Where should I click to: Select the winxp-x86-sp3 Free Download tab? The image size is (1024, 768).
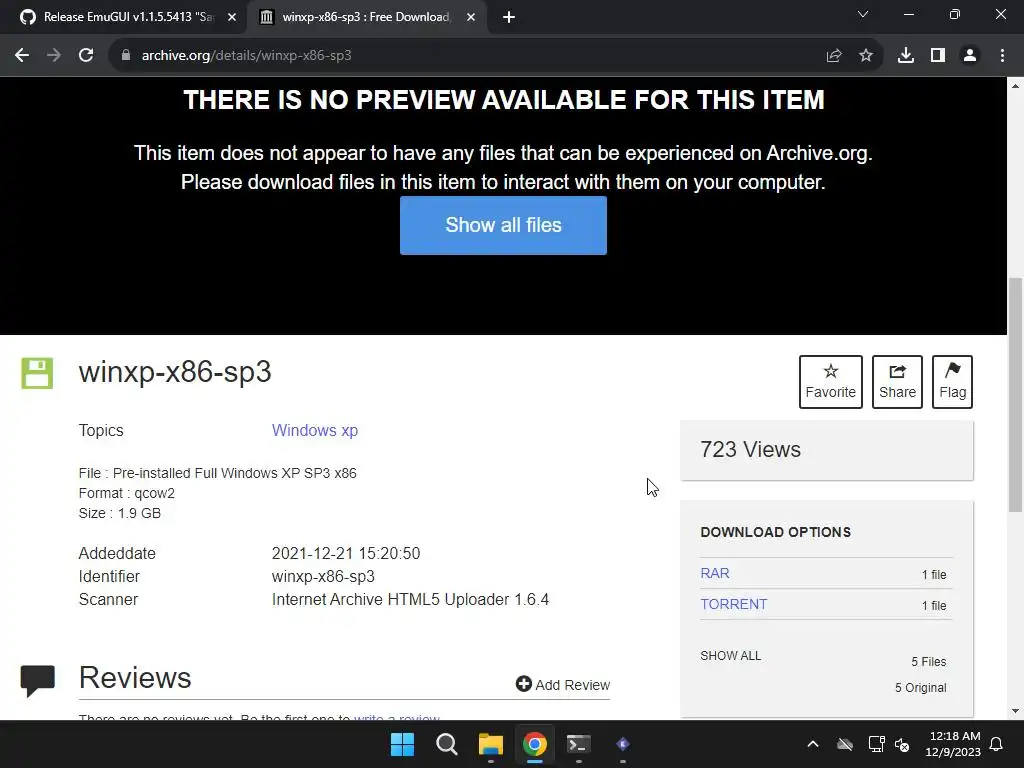[x=366, y=17]
